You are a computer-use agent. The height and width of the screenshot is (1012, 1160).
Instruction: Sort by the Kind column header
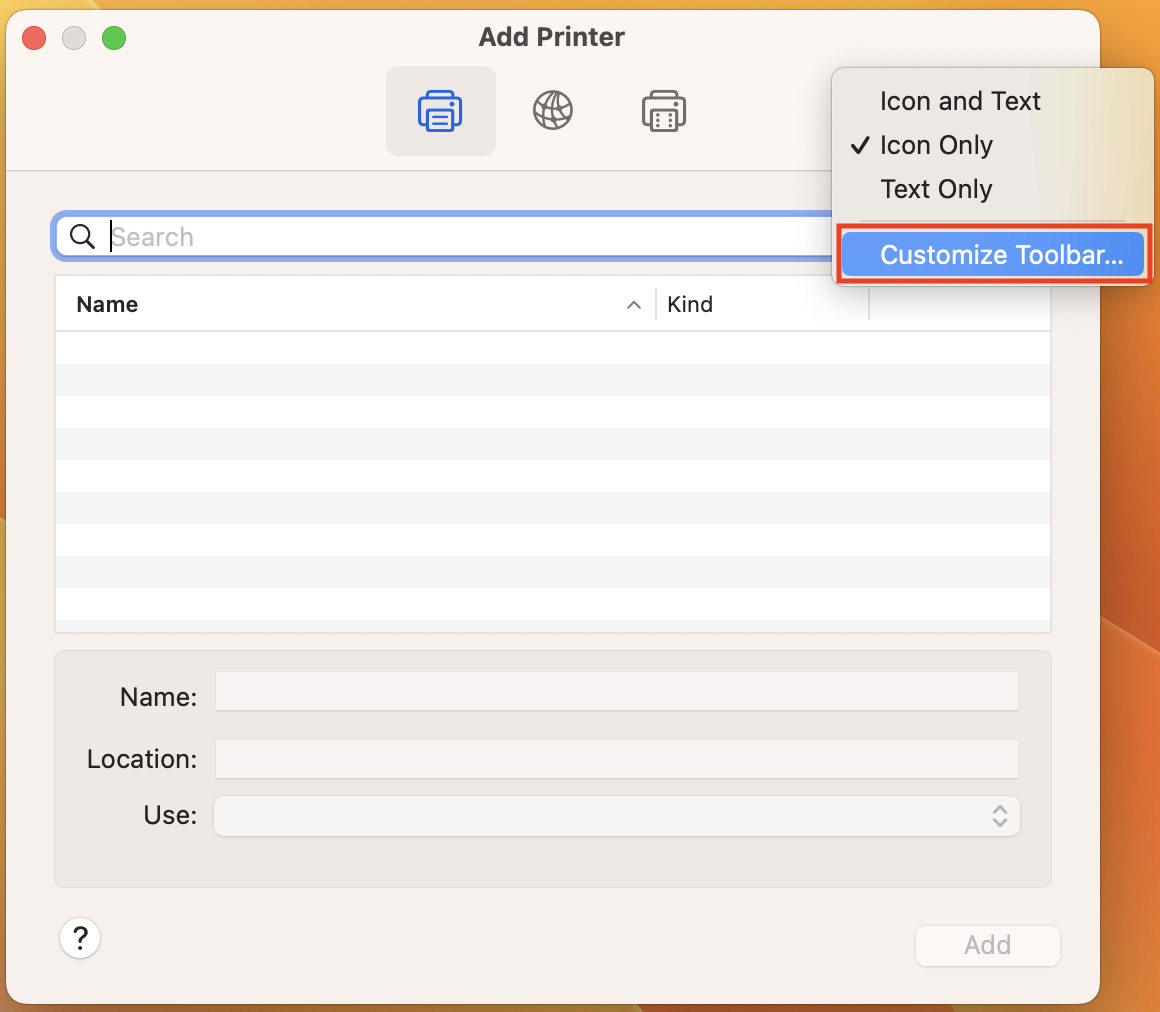coord(762,304)
